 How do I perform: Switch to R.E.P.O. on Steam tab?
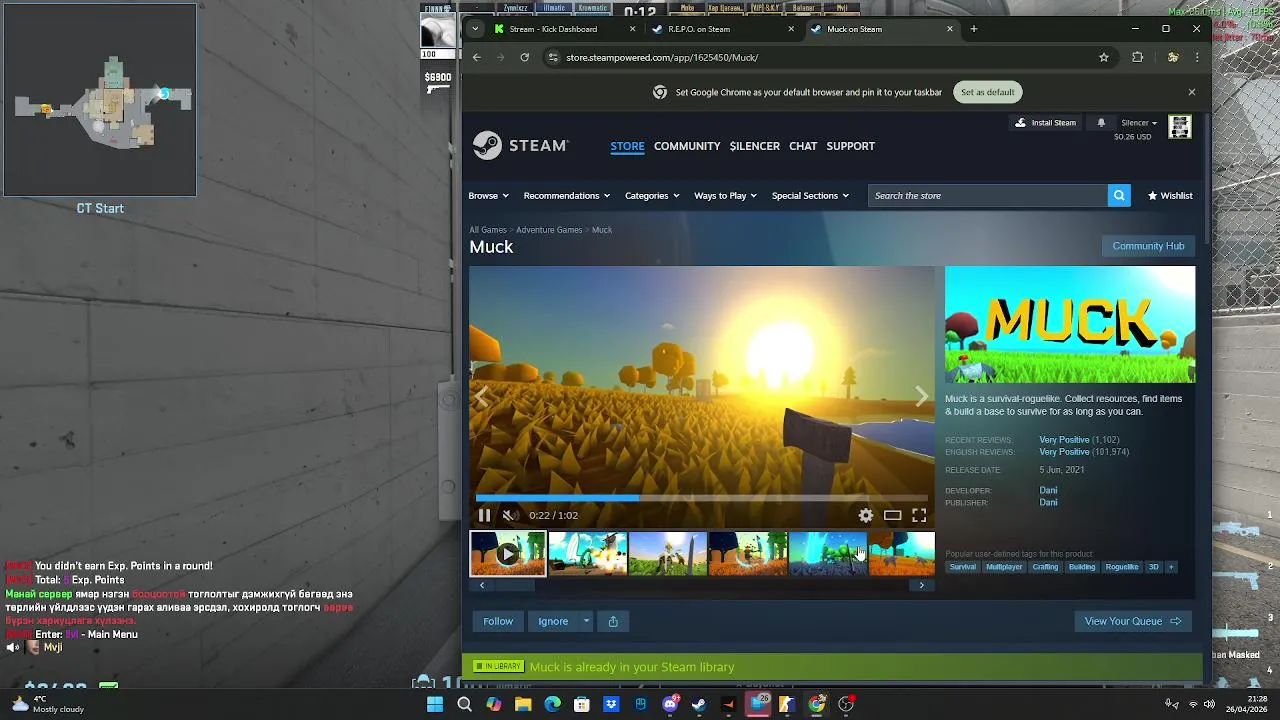click(x=723, y=29)
